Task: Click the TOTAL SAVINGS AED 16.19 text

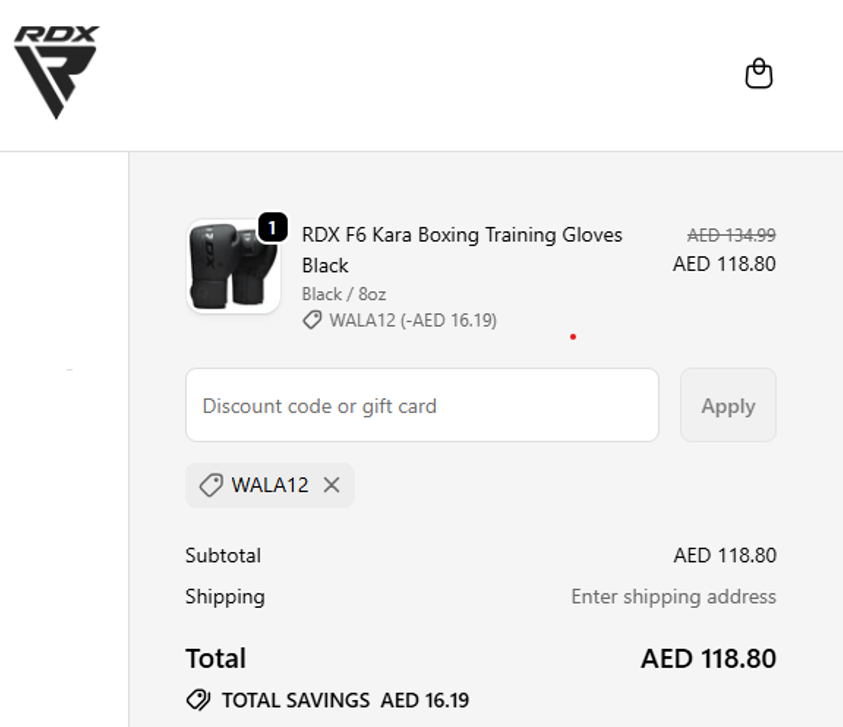Action: coord(345,700)
